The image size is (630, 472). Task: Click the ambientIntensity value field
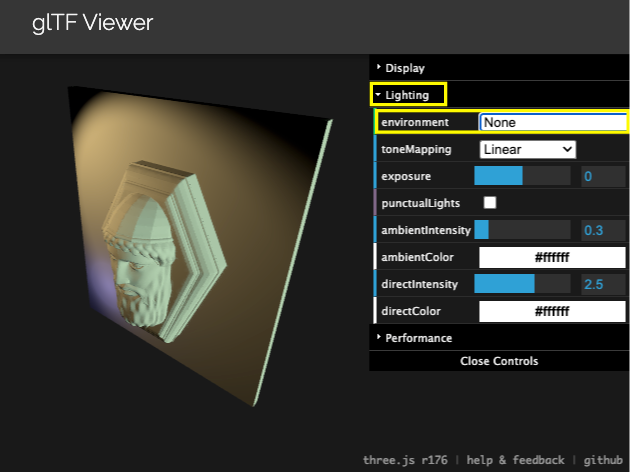click(602, 230)
